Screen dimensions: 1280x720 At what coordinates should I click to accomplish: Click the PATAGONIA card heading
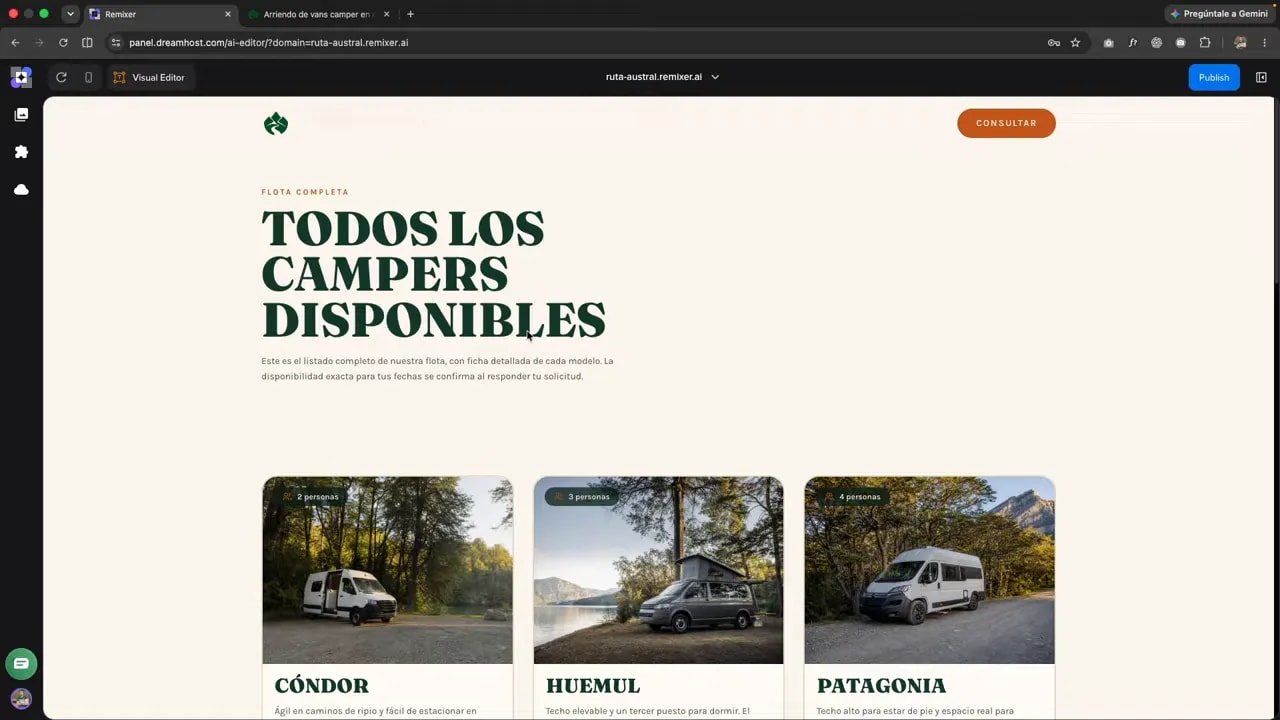(x=881, y=686)
